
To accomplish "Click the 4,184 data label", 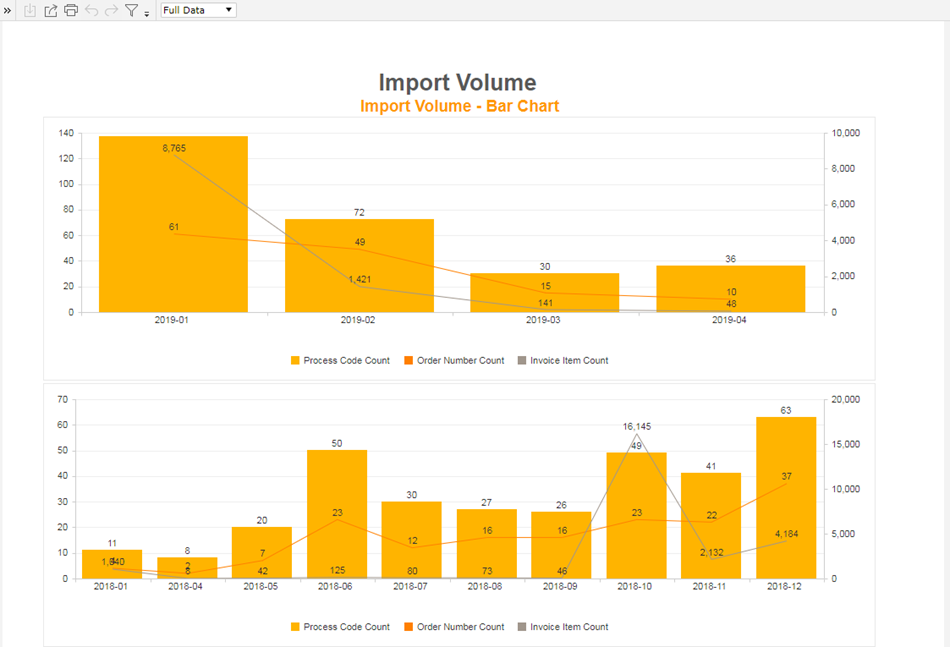I will tap(786, 534).
